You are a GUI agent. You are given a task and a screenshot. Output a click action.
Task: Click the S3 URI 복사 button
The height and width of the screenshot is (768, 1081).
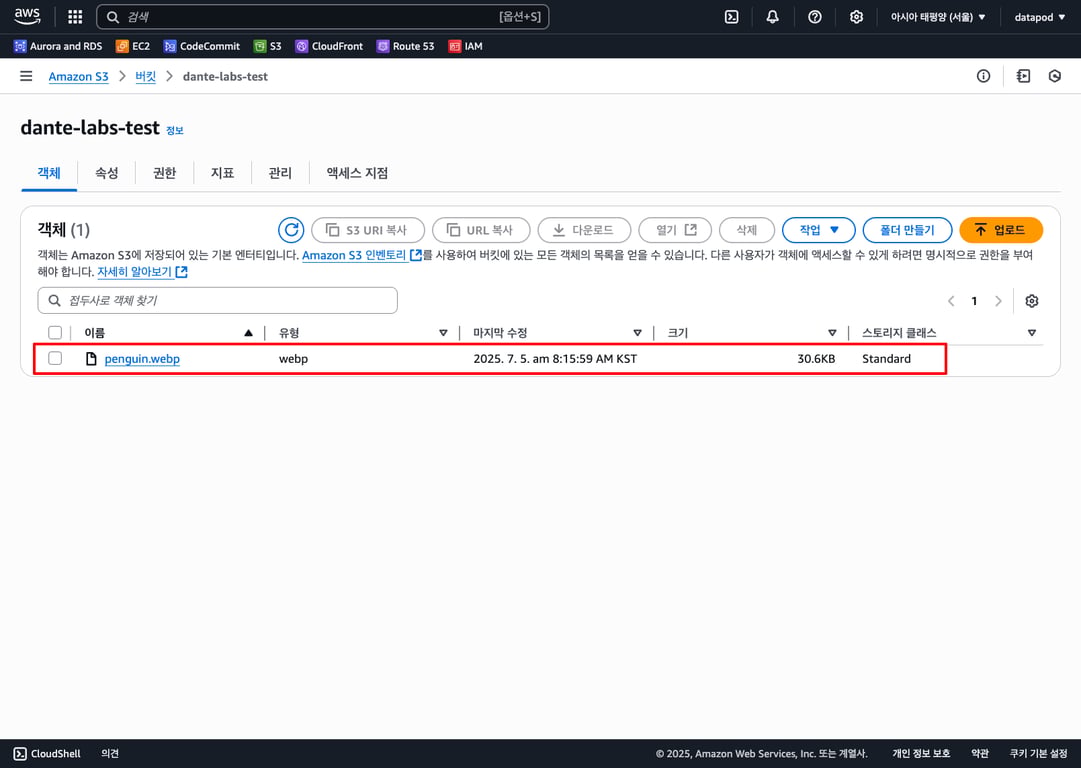[367, 230]
